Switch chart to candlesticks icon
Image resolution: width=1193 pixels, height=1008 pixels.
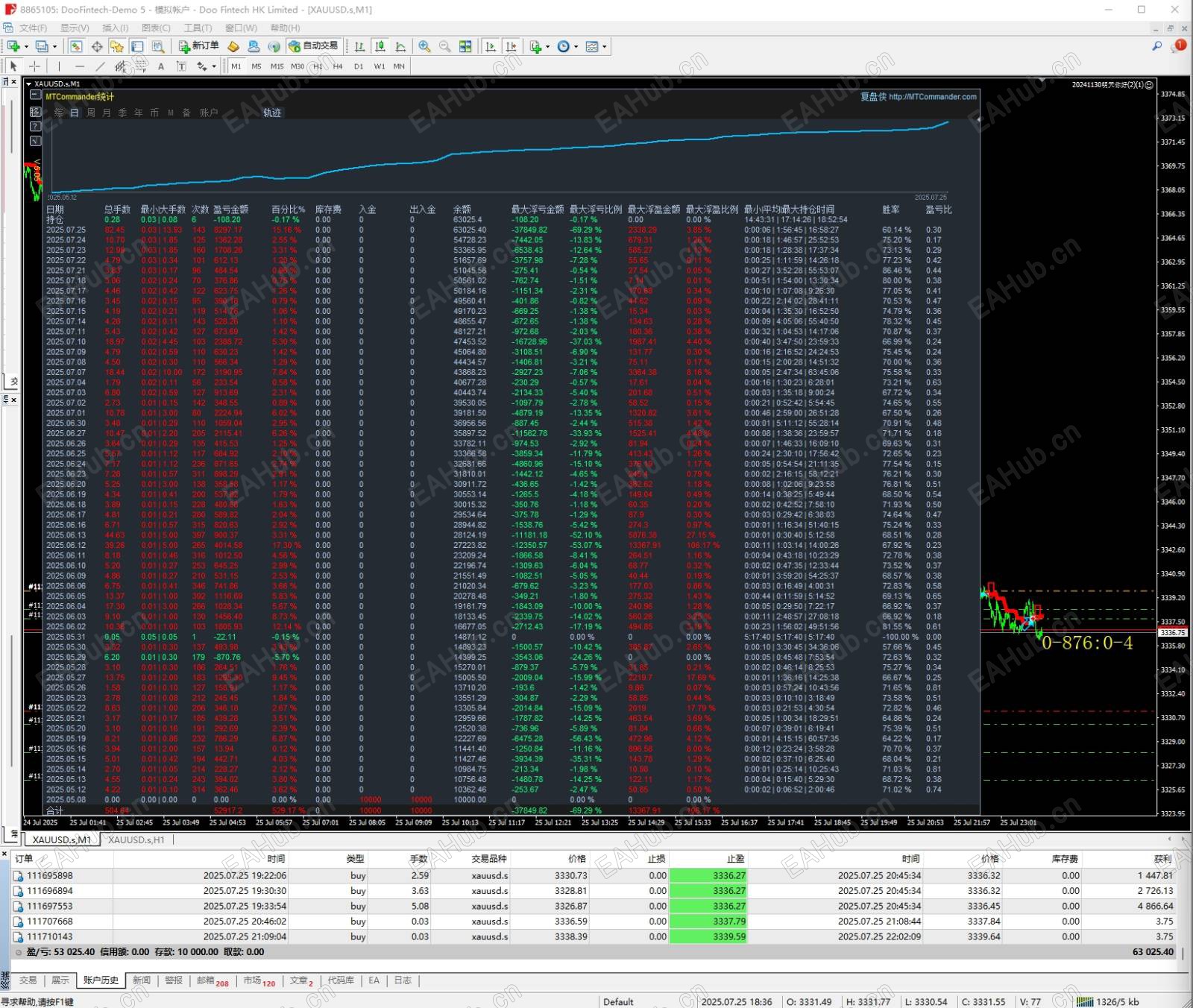380,46
